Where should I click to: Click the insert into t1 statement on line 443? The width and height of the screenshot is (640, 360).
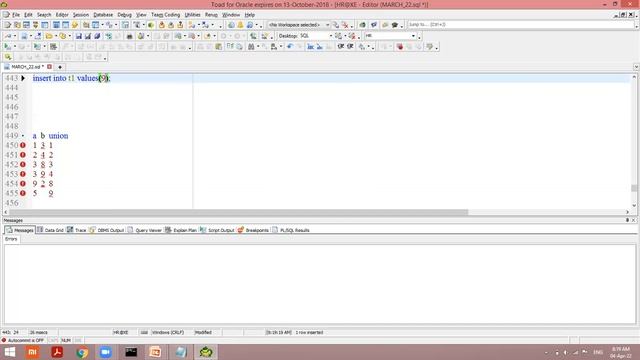pyautogui.click(x=71, y=78)
